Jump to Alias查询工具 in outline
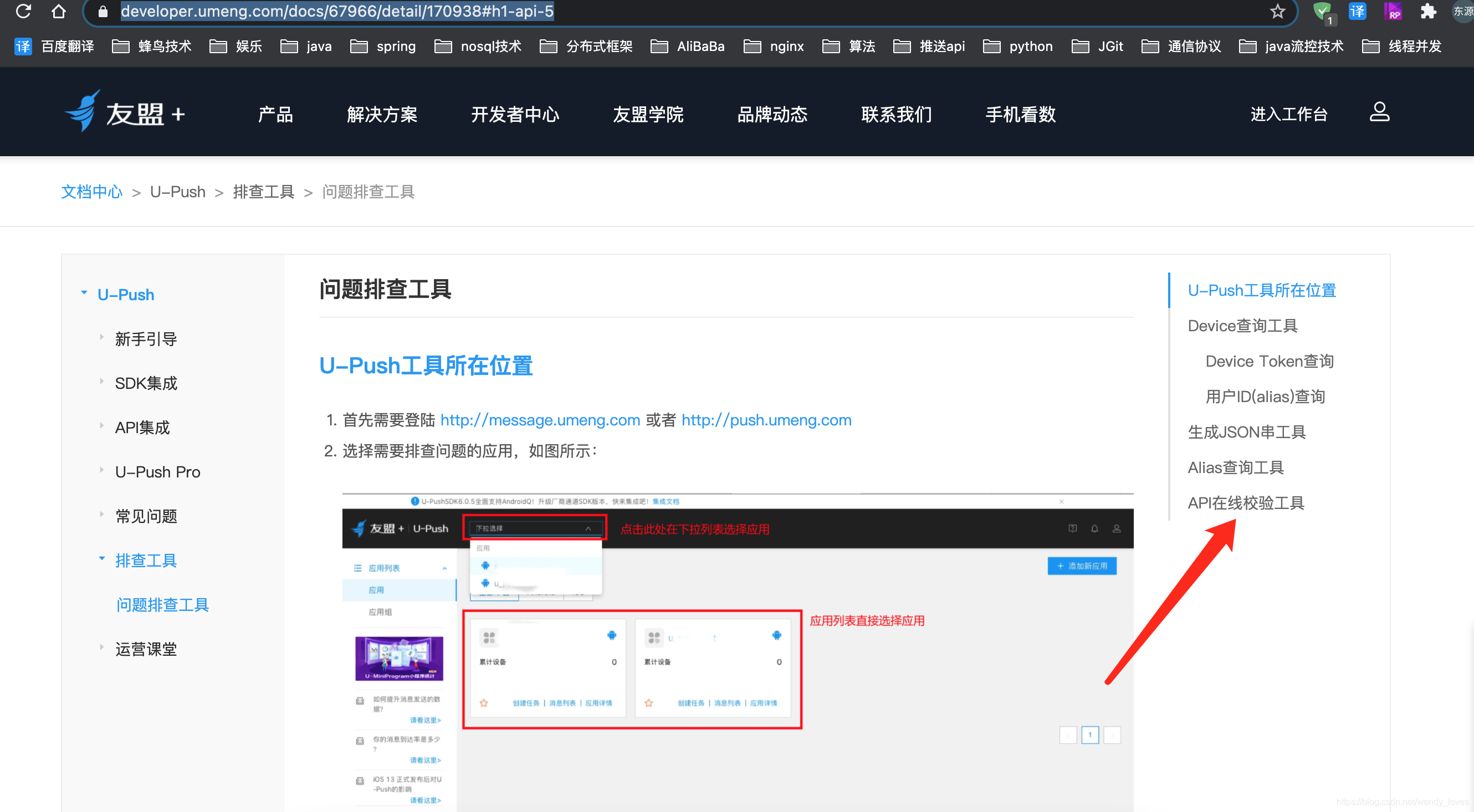This screenshot has height=812, width=1474. [x=1235, y=467]
